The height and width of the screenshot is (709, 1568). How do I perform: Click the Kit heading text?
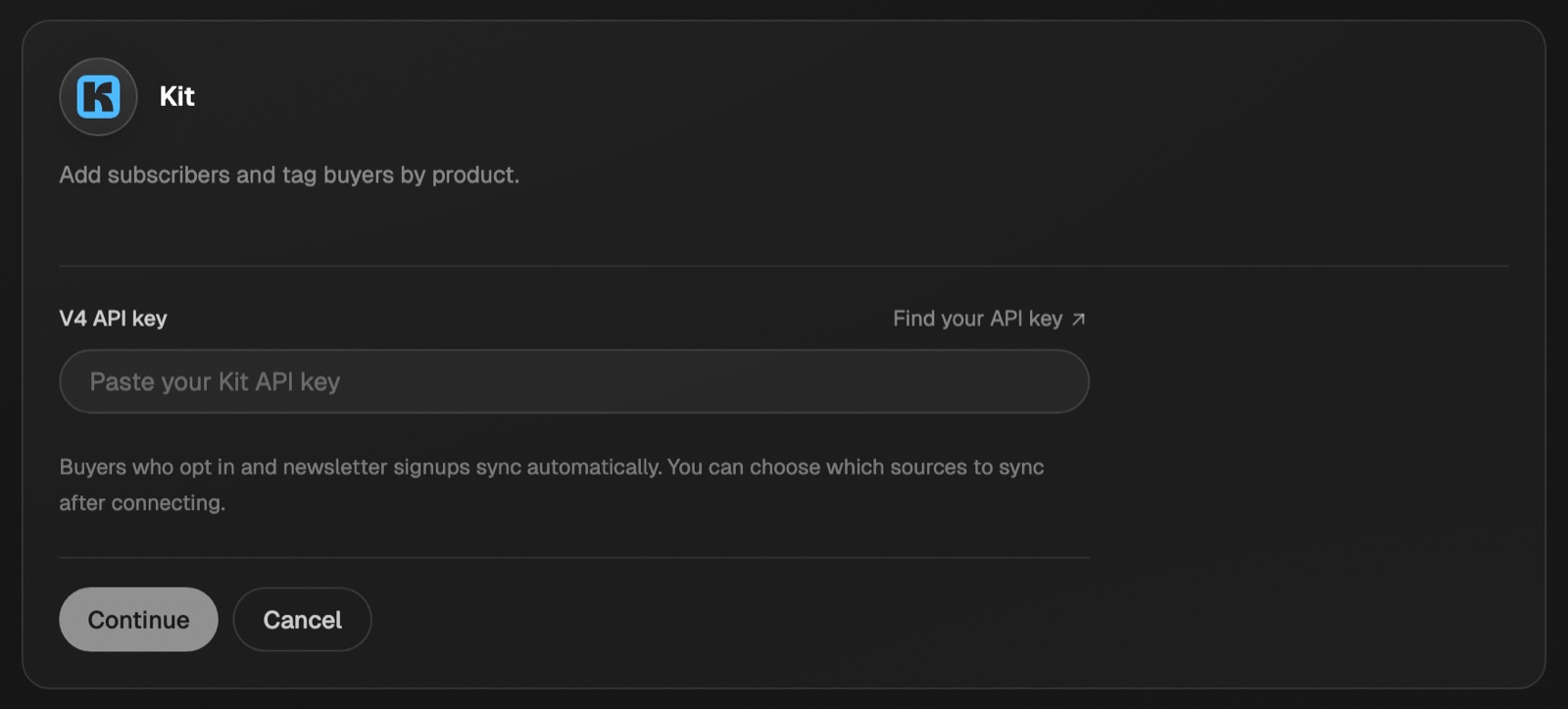(x=177, y=96)
